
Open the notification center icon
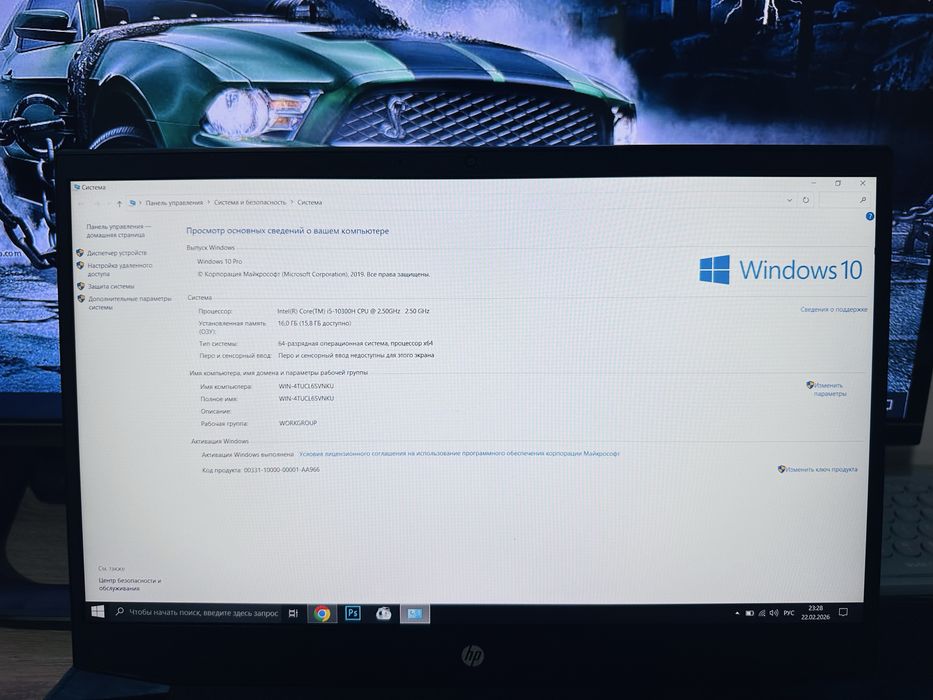(x=843, y=612)
